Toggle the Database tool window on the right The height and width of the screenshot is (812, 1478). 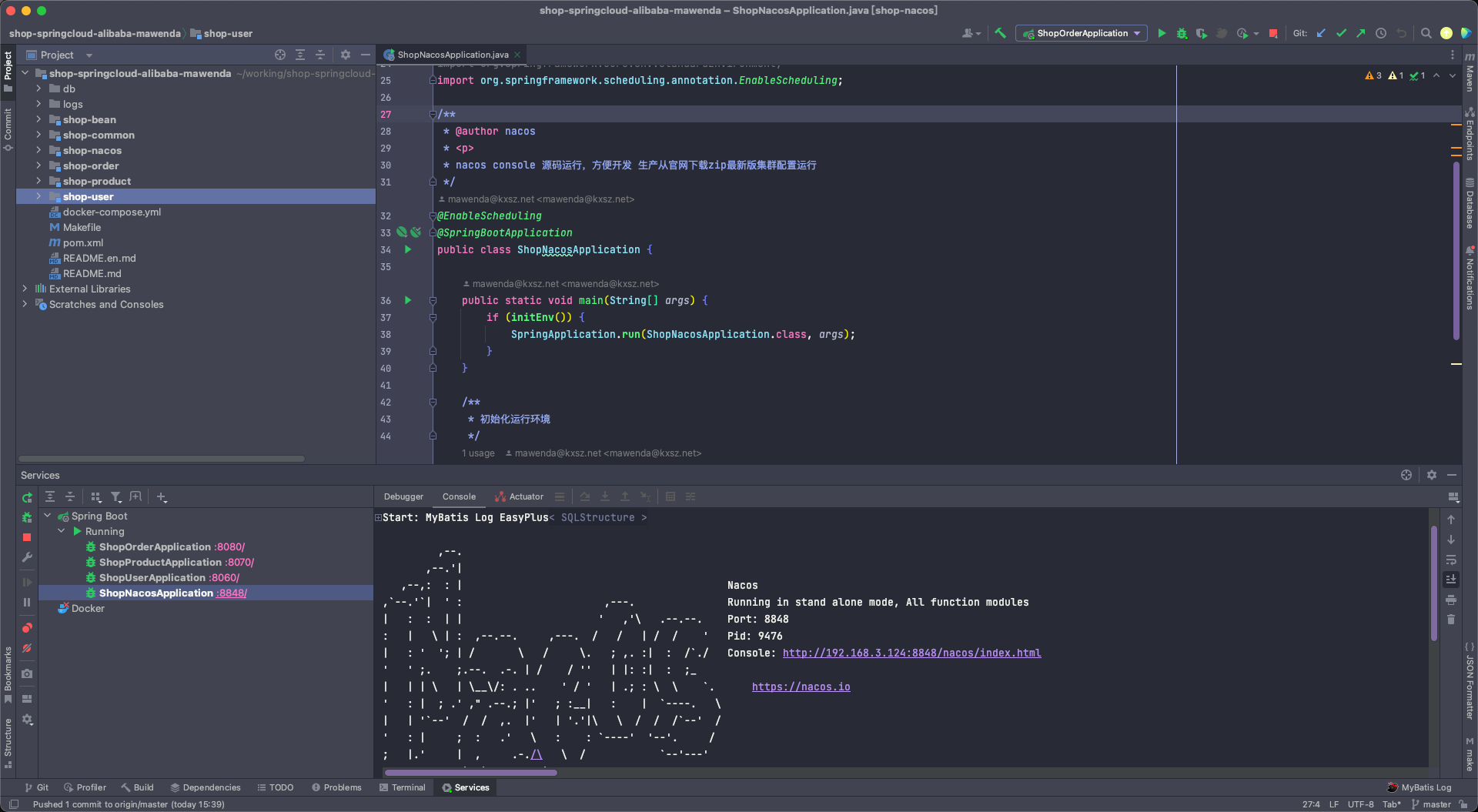[x=1470, y=204]
